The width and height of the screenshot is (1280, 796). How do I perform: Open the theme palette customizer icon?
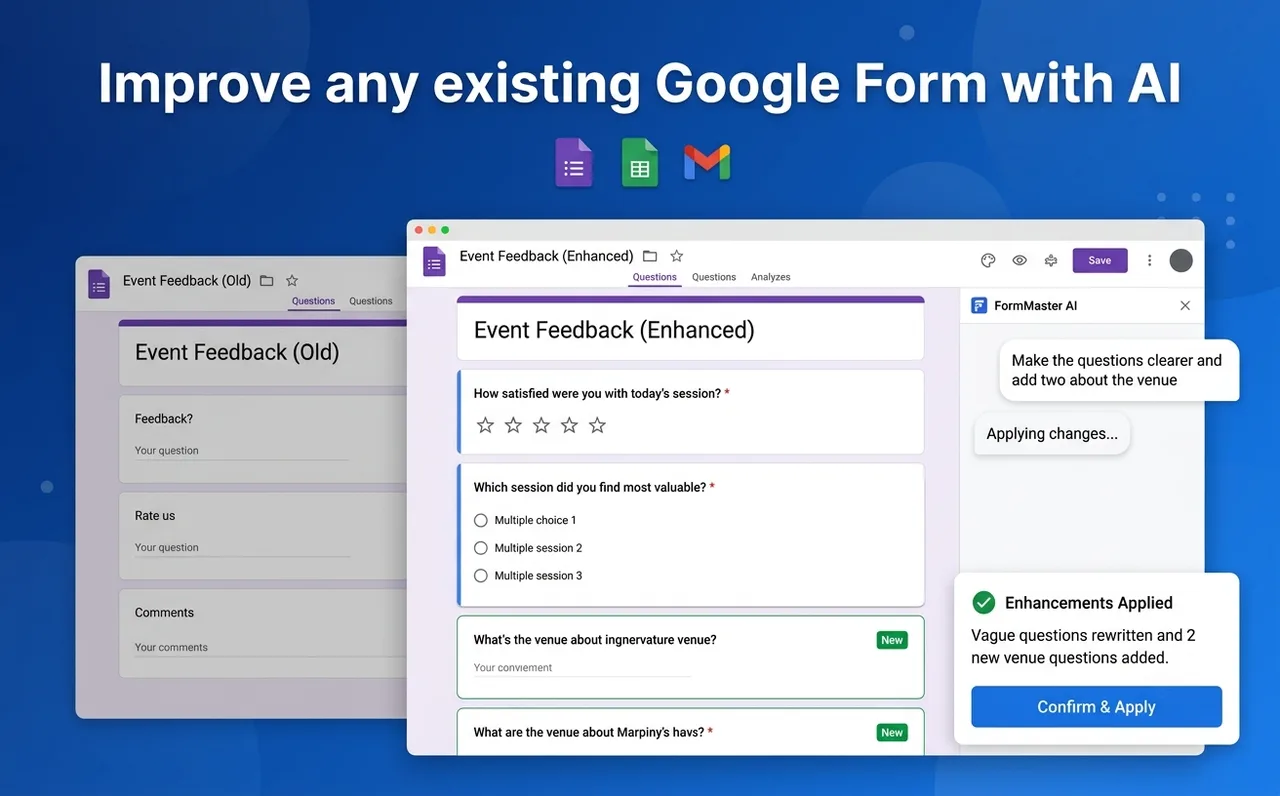[988, 260]
